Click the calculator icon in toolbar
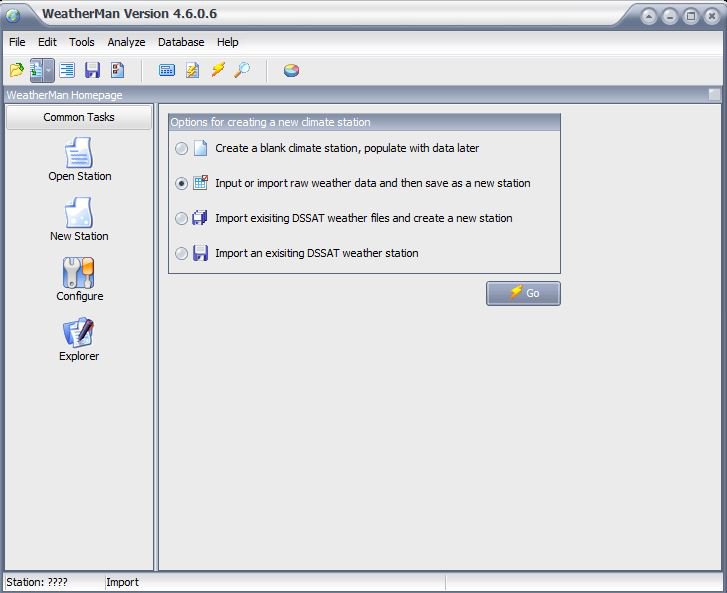Viewport: 727px width, 593px height. (167, 70)
